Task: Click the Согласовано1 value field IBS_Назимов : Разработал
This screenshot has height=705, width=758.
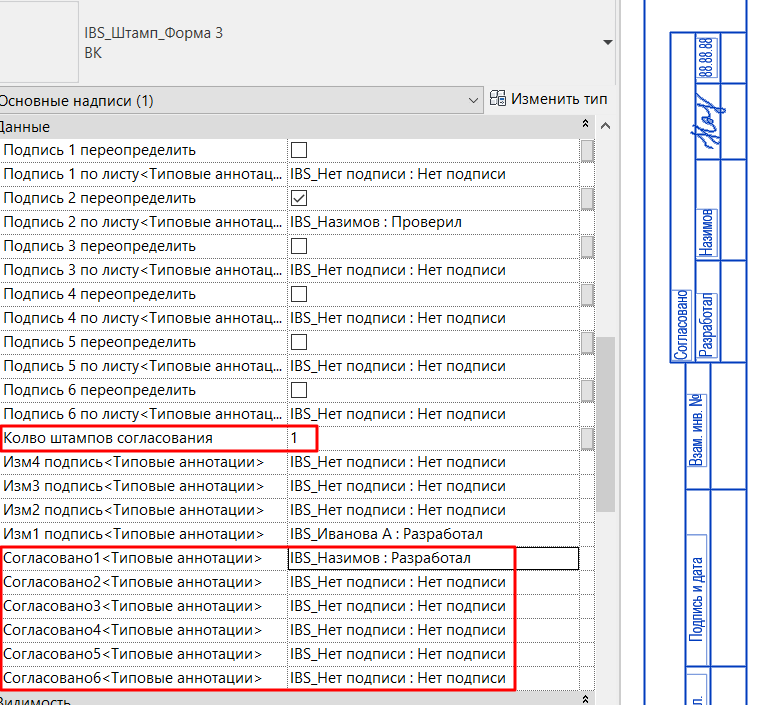Action: tap(434, 558)
